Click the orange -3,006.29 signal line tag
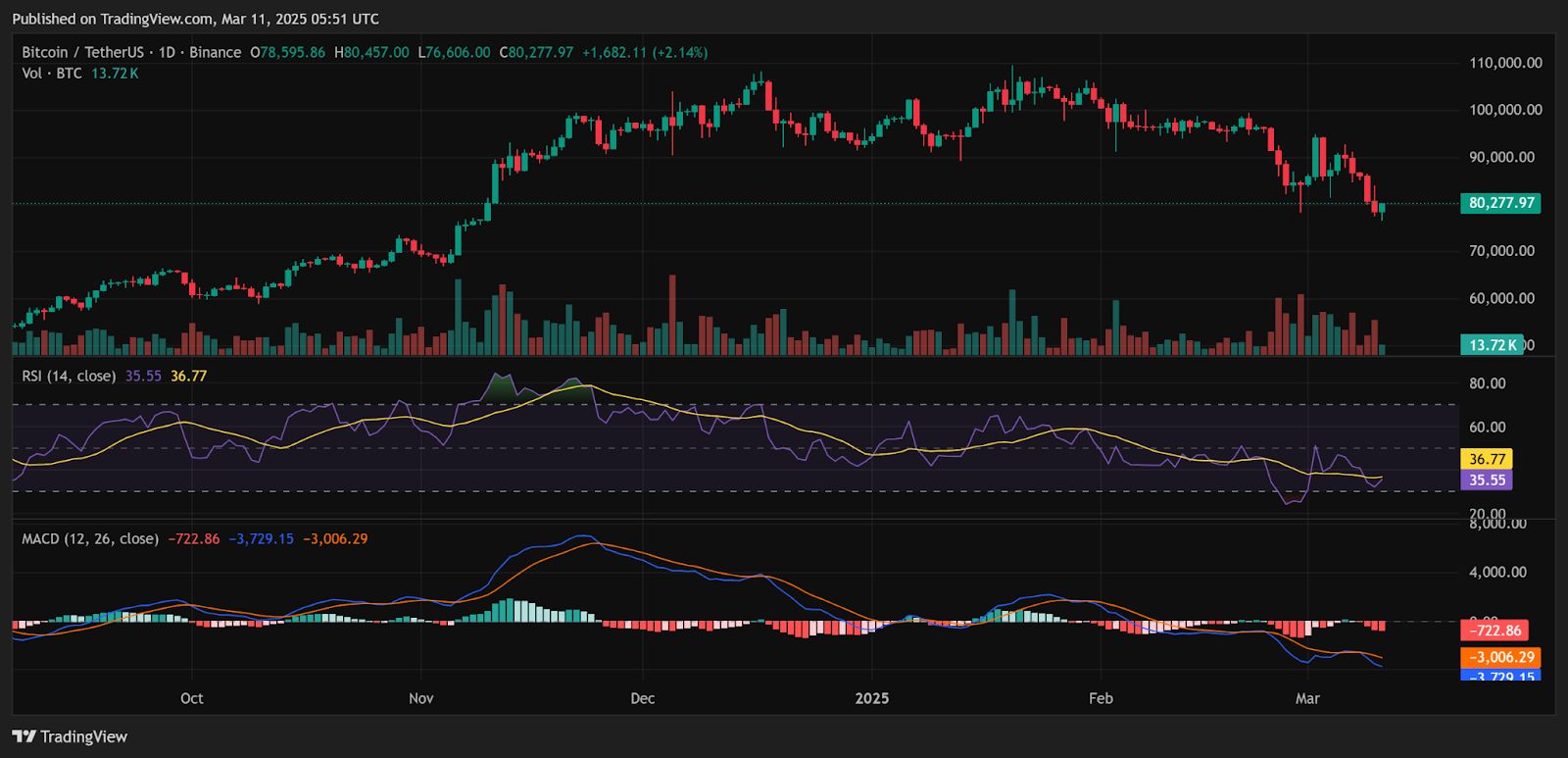Viewport: 1568px width, 758px height. click(1500, 657)
